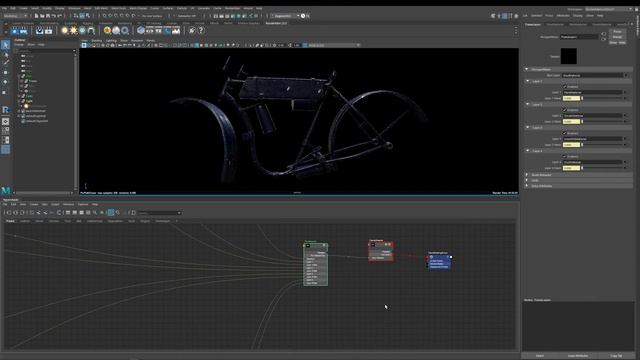Activate the Scale tool in toolbox
640x360 pixels.
(x=5, y=92)
